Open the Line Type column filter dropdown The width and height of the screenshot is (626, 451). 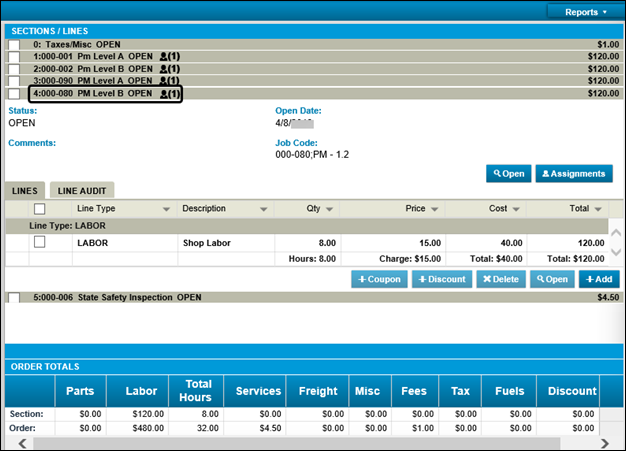tap(167, 210)
